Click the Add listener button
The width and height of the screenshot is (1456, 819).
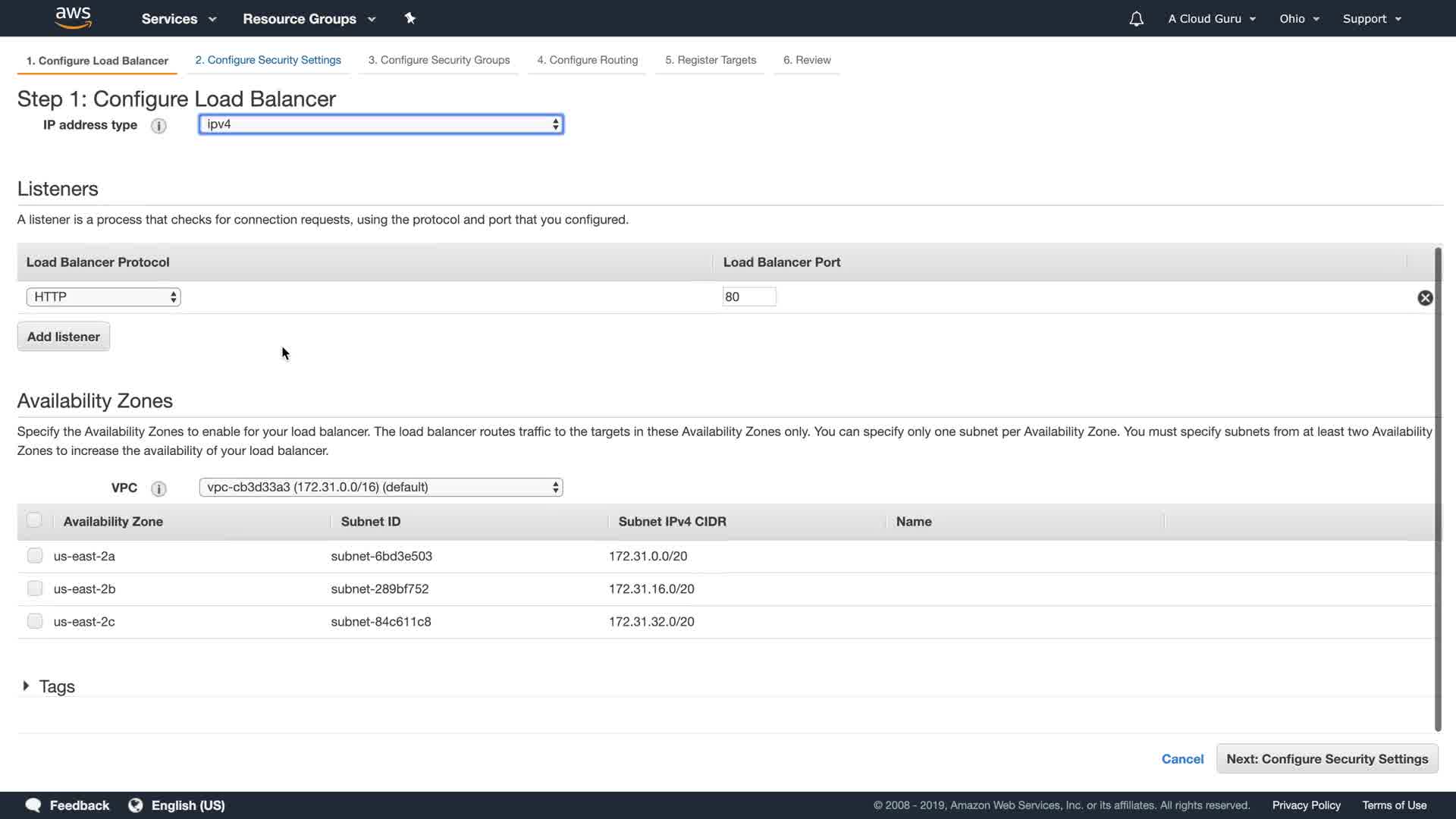click(x=64, y=337)
